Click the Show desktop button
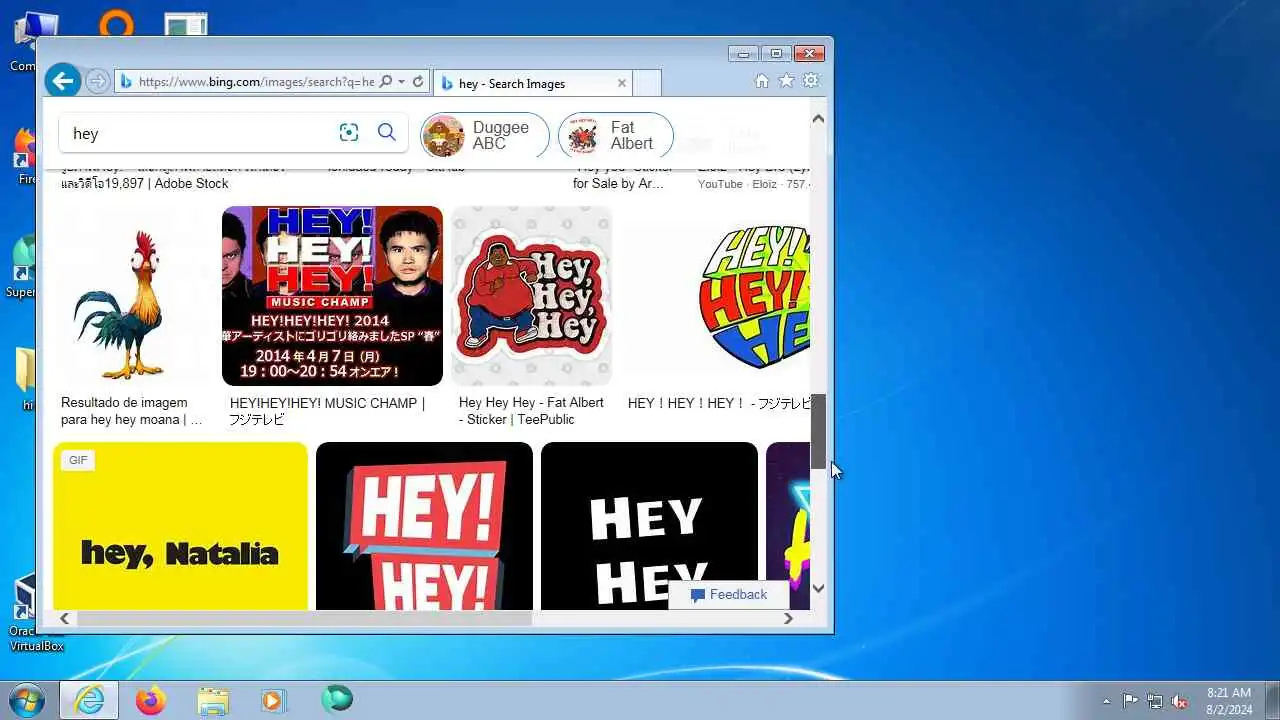 point(1272,701)
